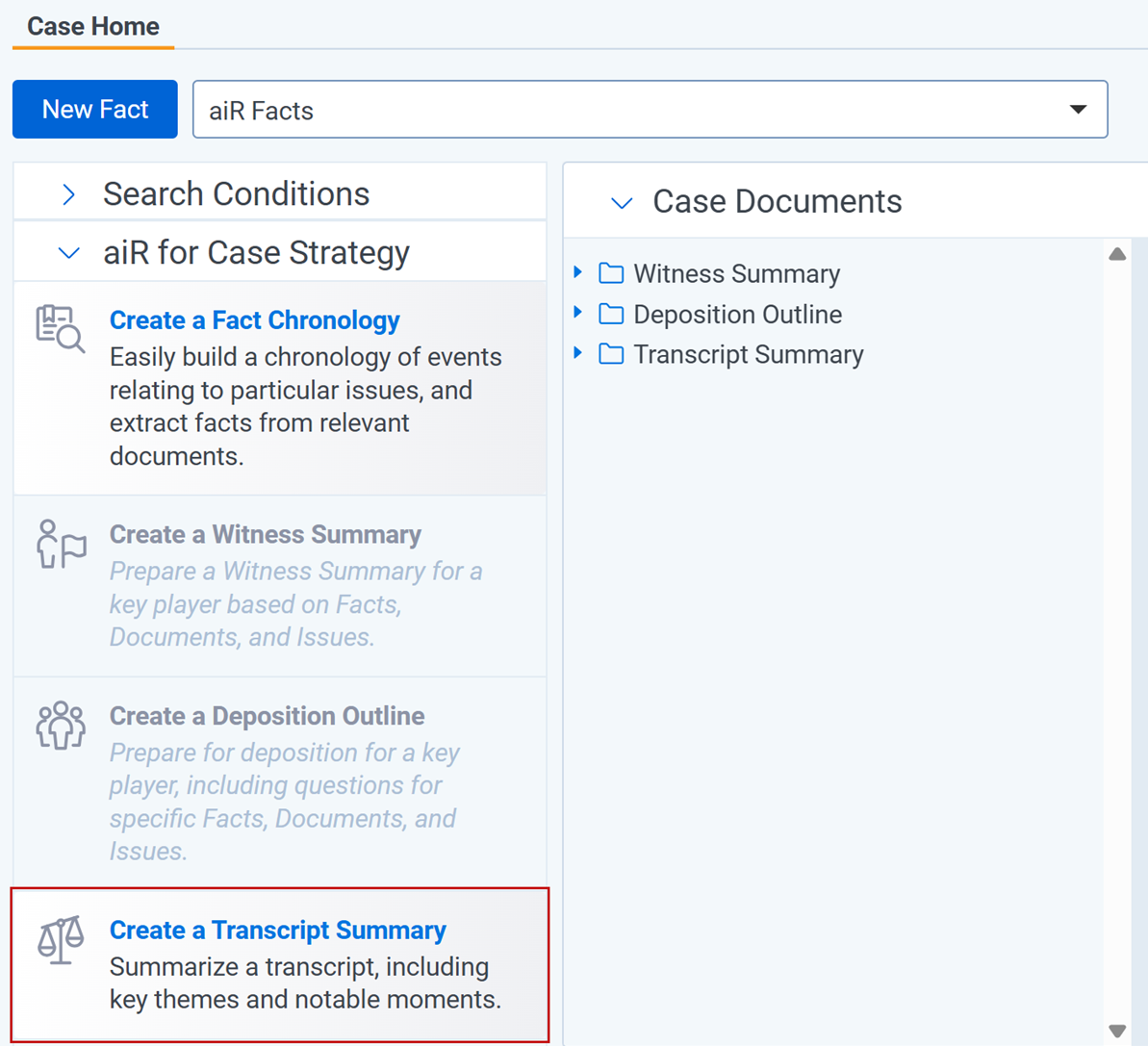This screenshot has width=1148, height=1046.
Task: Click the Deposition Outline folder icon
Action: pyautogui.click(x=611, y=314)
